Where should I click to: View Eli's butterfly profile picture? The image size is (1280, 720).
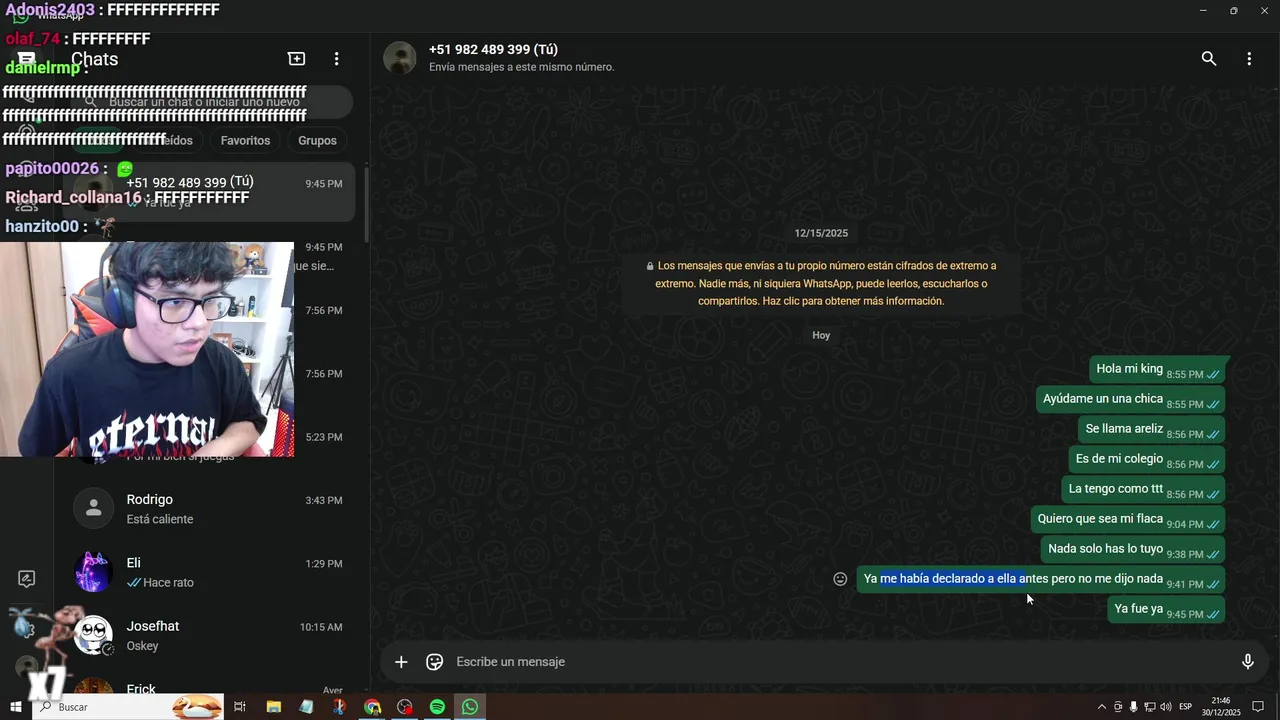coord(93,572)
